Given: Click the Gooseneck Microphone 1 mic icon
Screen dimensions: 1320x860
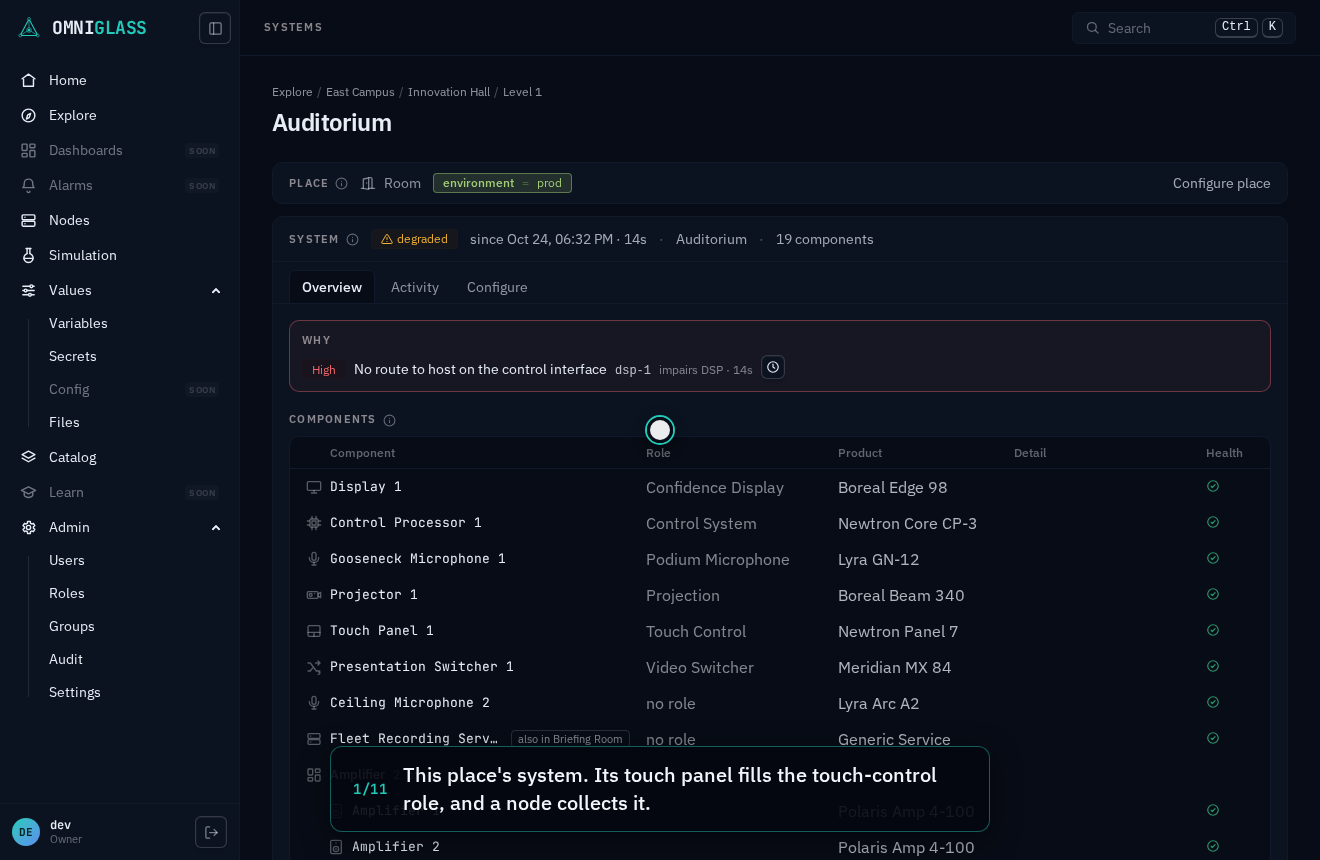Looking at the screenshot, I should 314,559.
